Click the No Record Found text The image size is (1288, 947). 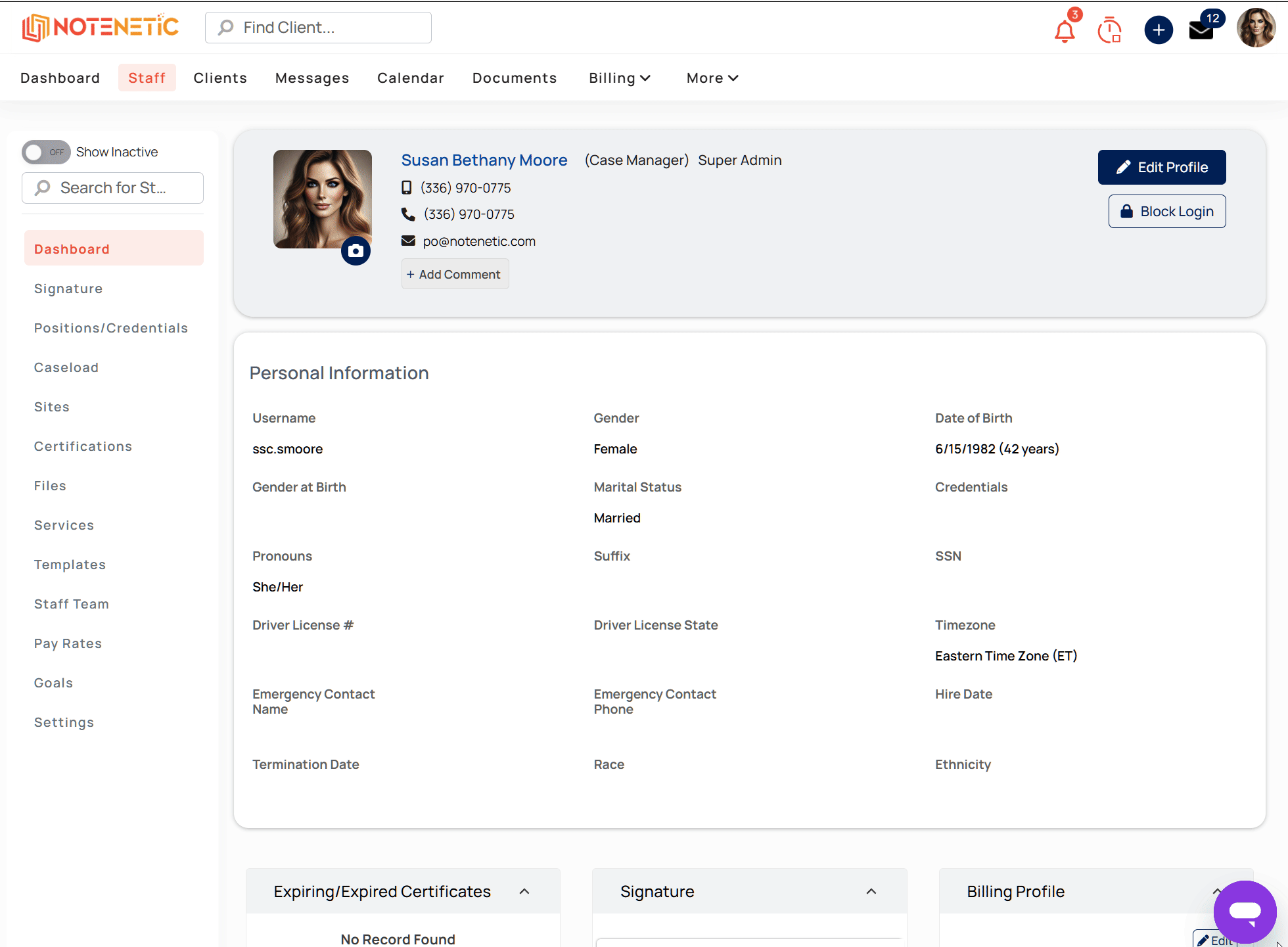[398, 939]
